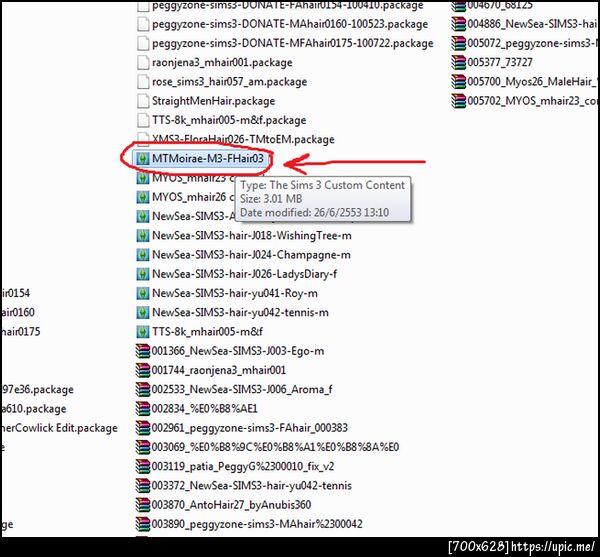Click the 005702_MYOS_mhair23 archive icon
This screenshot has height=557, width=600.
pos(458,101)
